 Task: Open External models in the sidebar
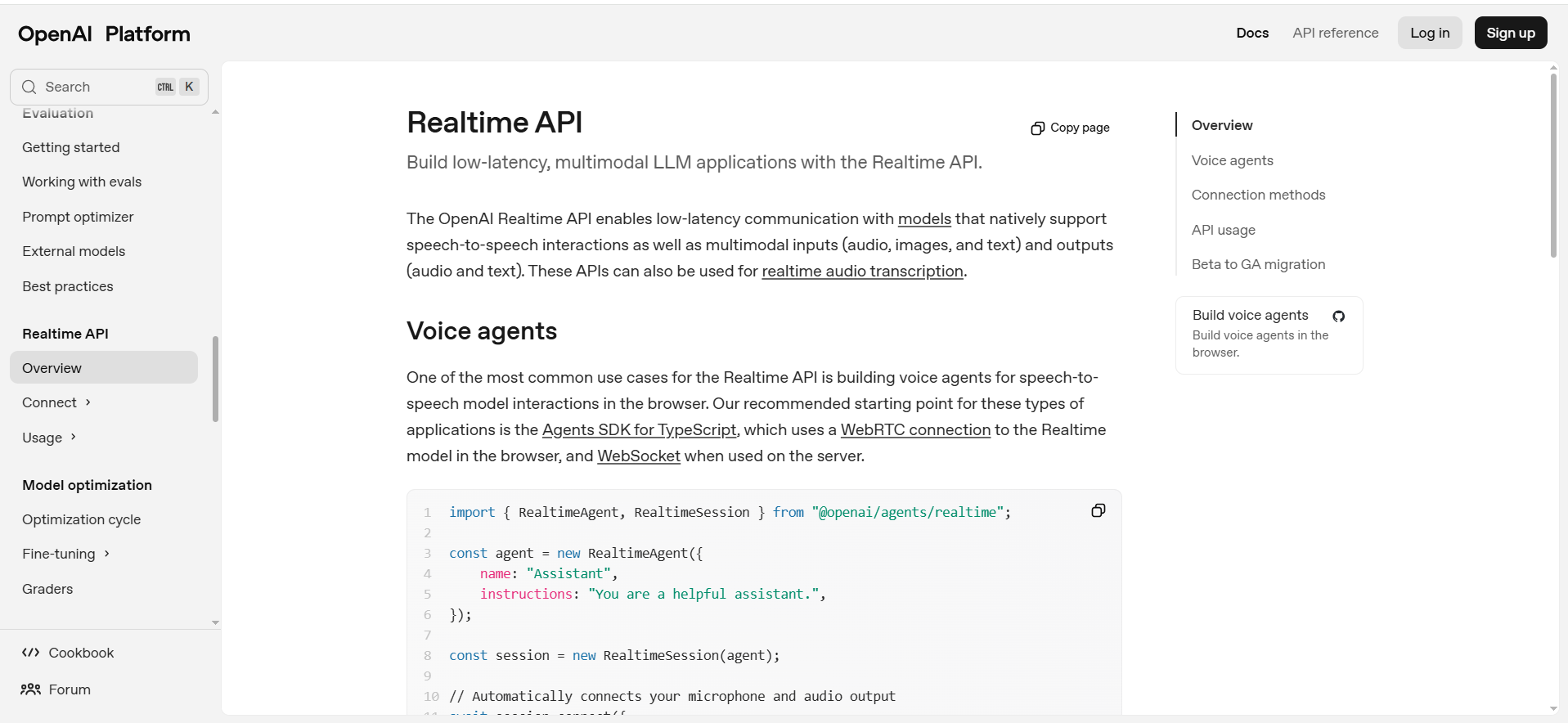click(74, 251)
